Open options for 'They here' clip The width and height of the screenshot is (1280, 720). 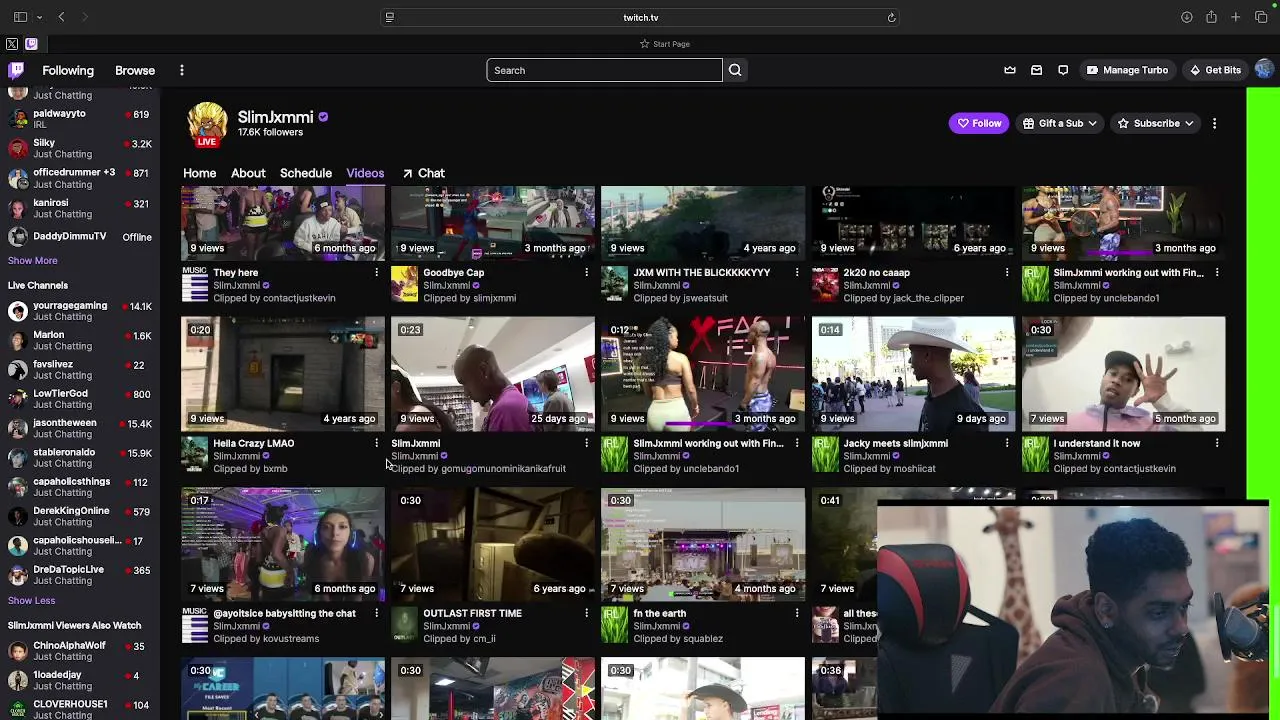(377, 272)
